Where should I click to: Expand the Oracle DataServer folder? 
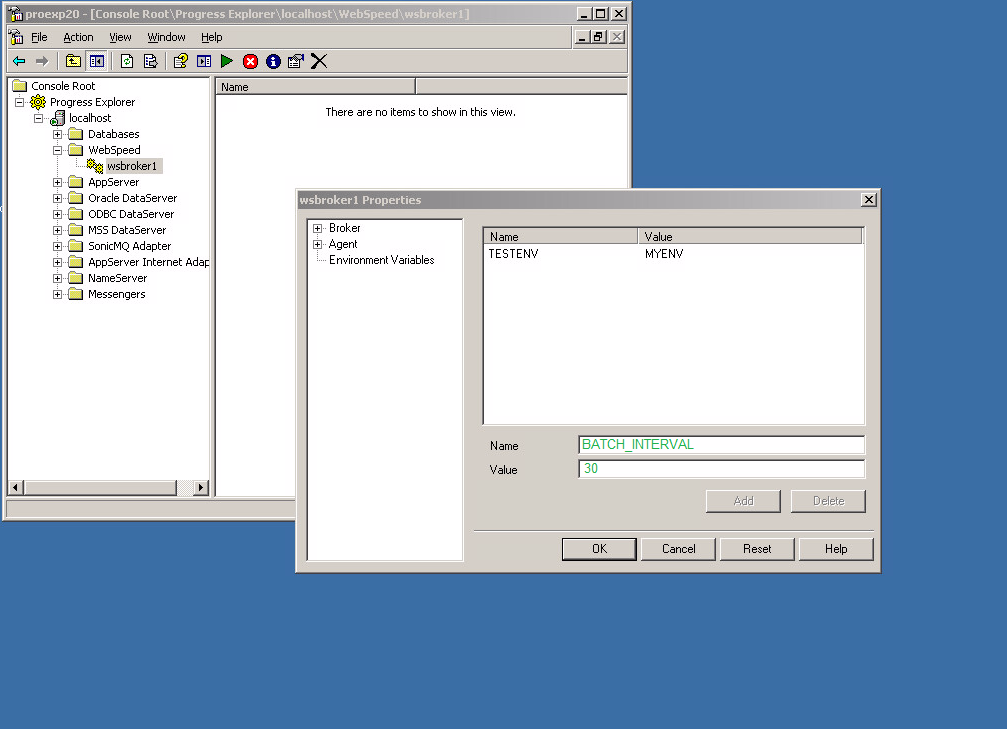[x=57, y=198]
